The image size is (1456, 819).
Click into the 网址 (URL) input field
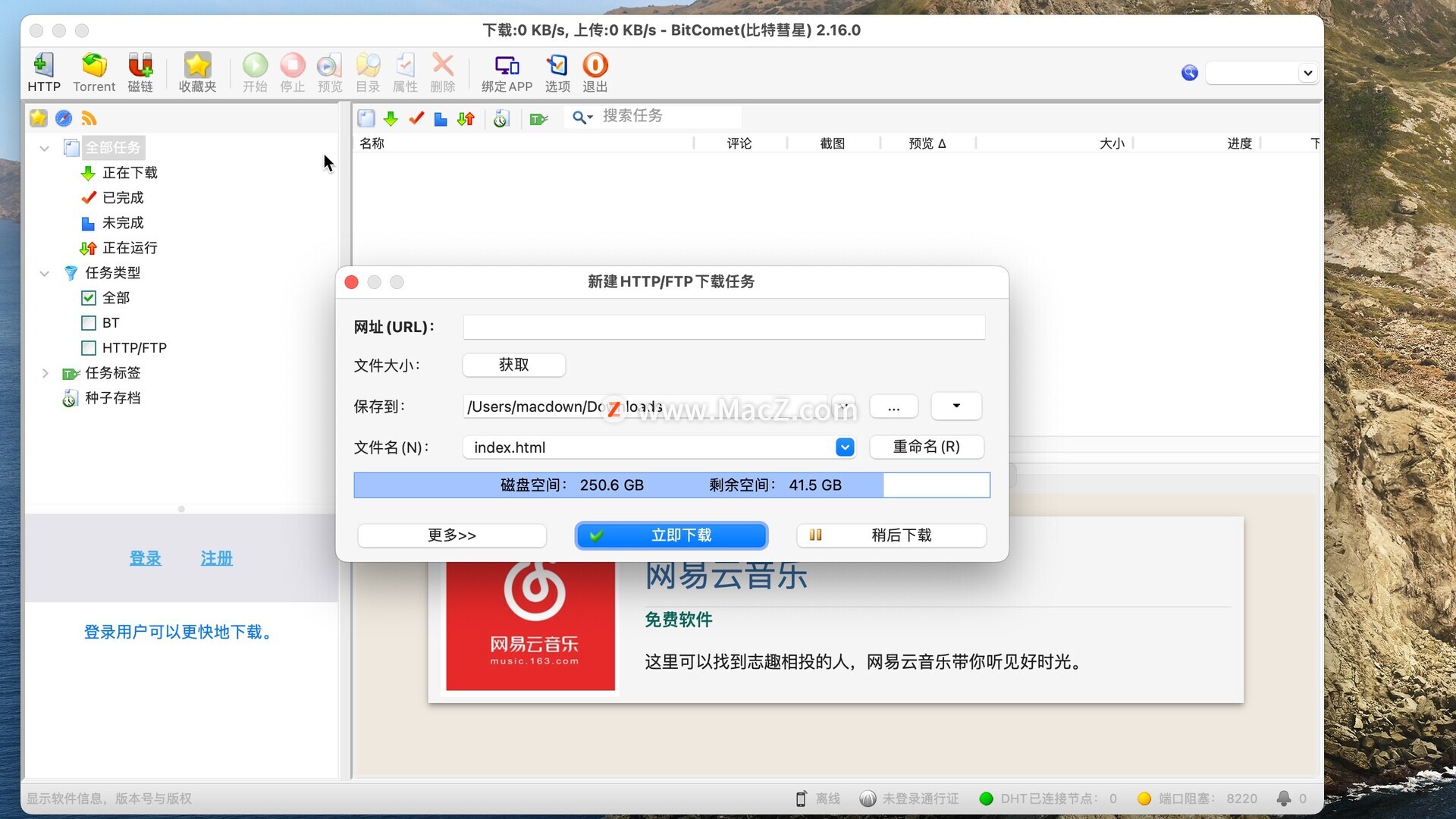pos(724,328)
